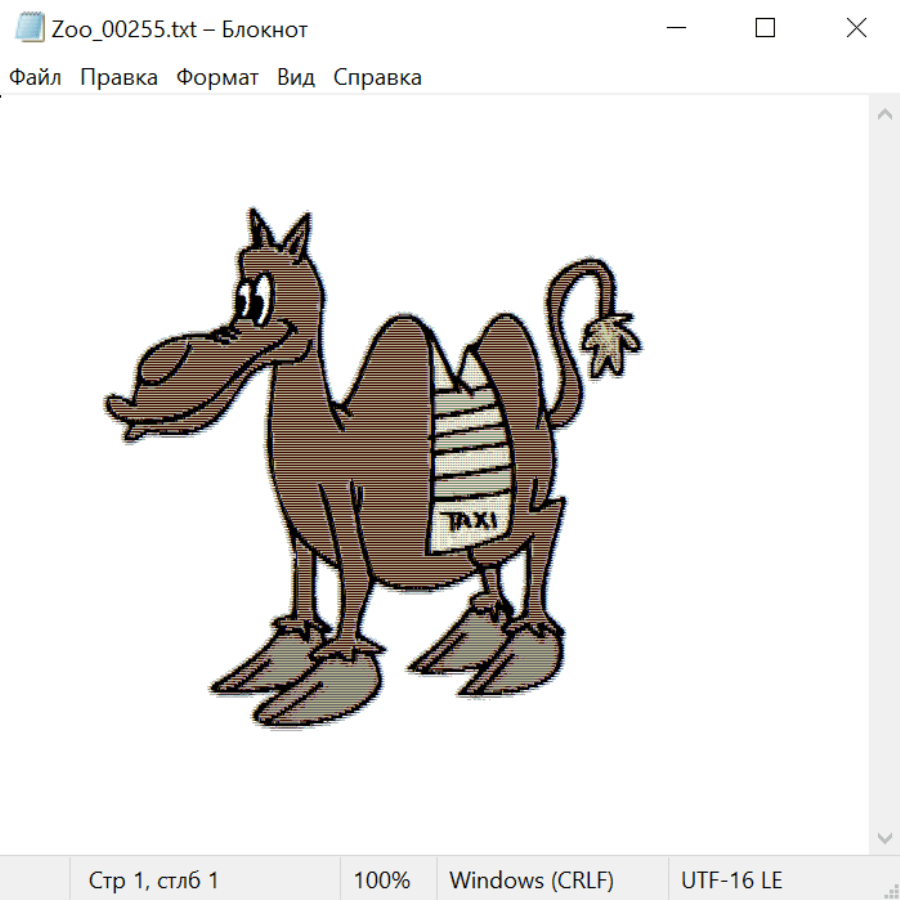
Task: Click the TAXI sign on the camel
Action: pyautogui.click(x=471, y=521)
